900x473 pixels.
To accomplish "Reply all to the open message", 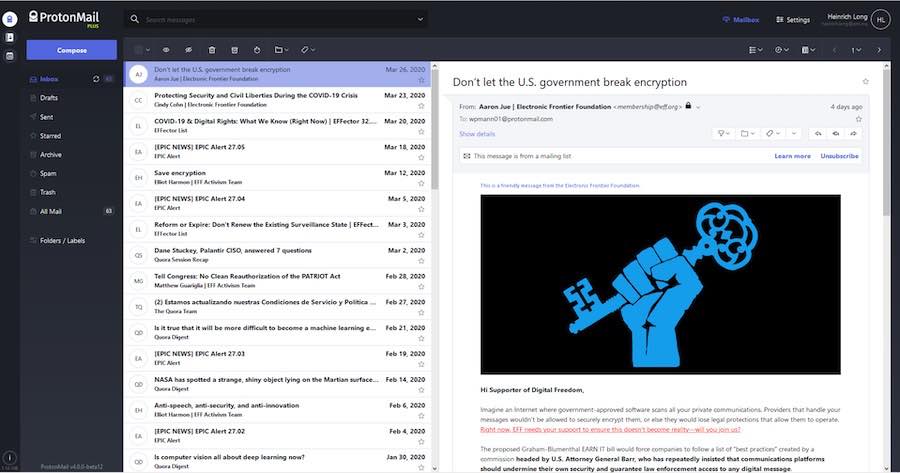I will (x=836, y=133).
